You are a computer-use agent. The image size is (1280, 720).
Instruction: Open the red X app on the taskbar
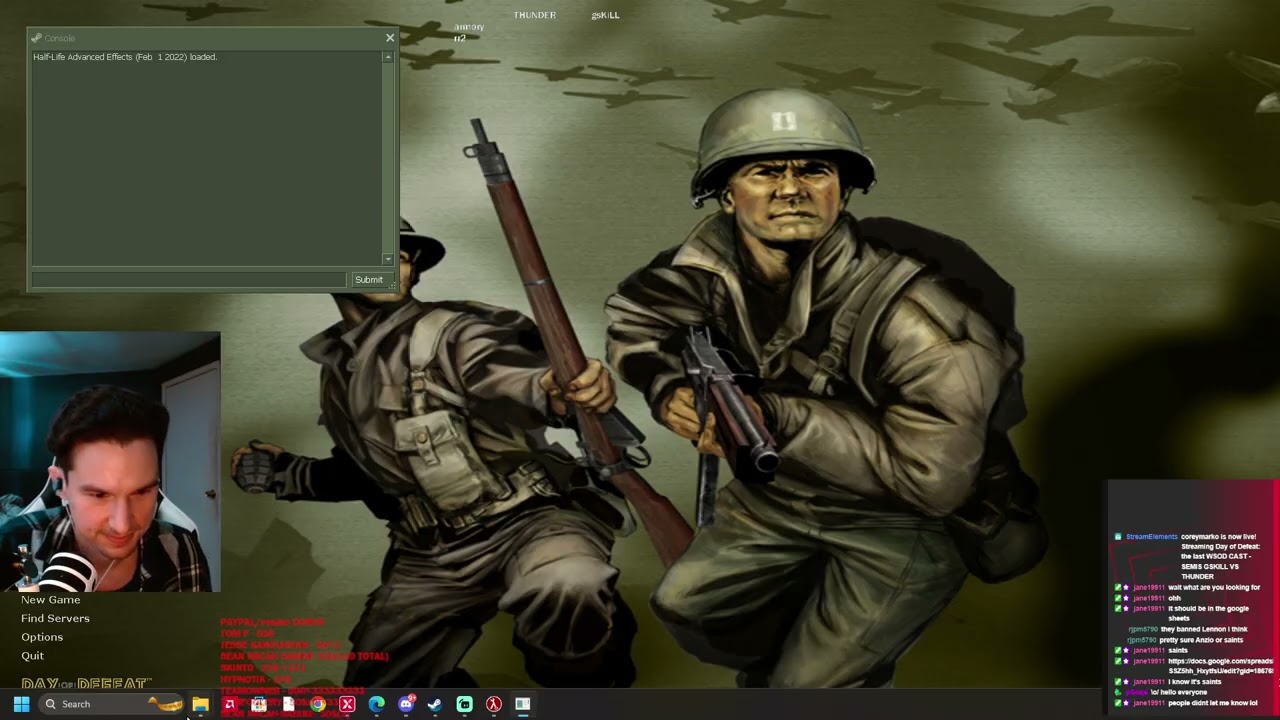click(x=347, y=704)
